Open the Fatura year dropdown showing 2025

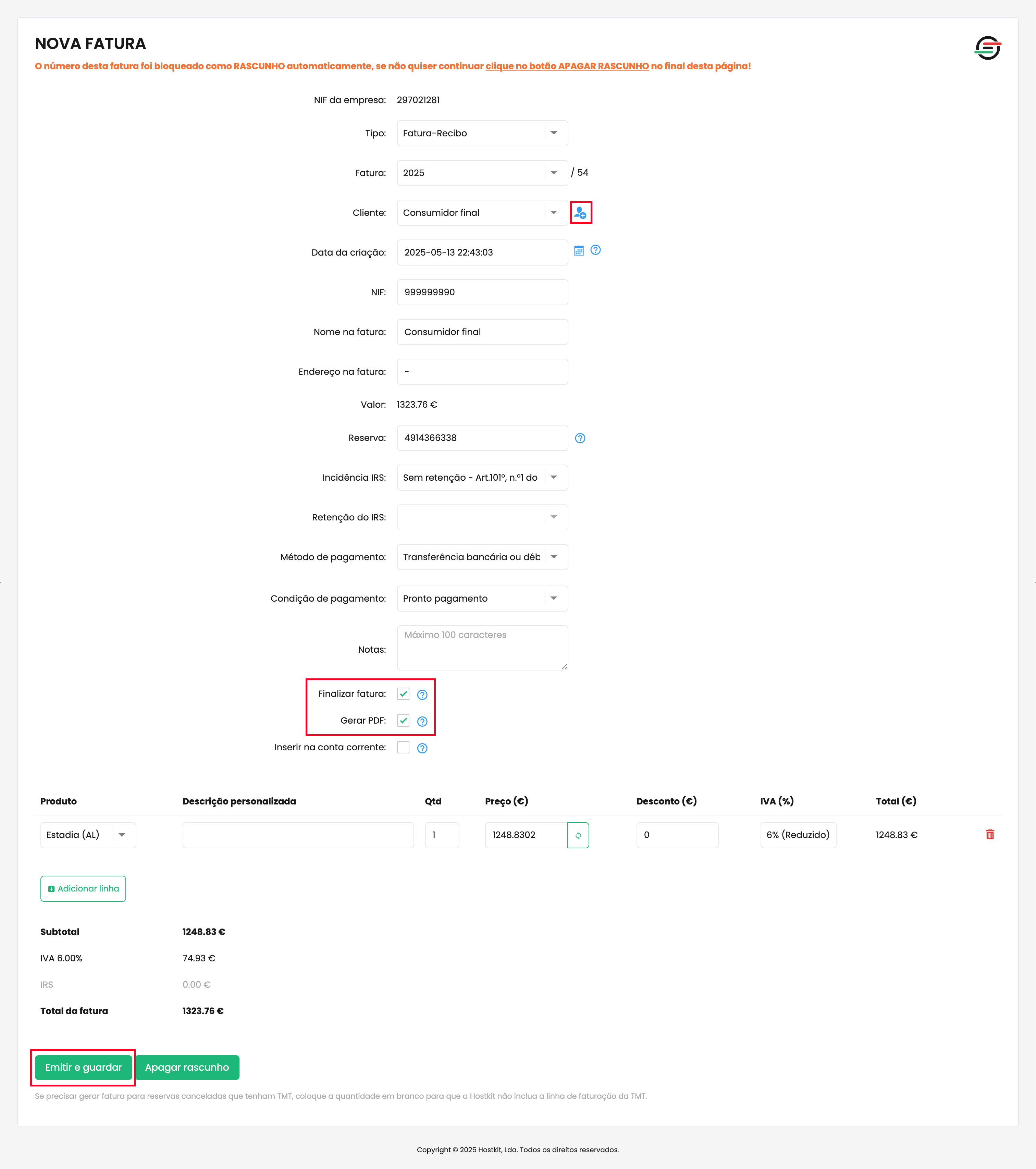pos(482,173)
